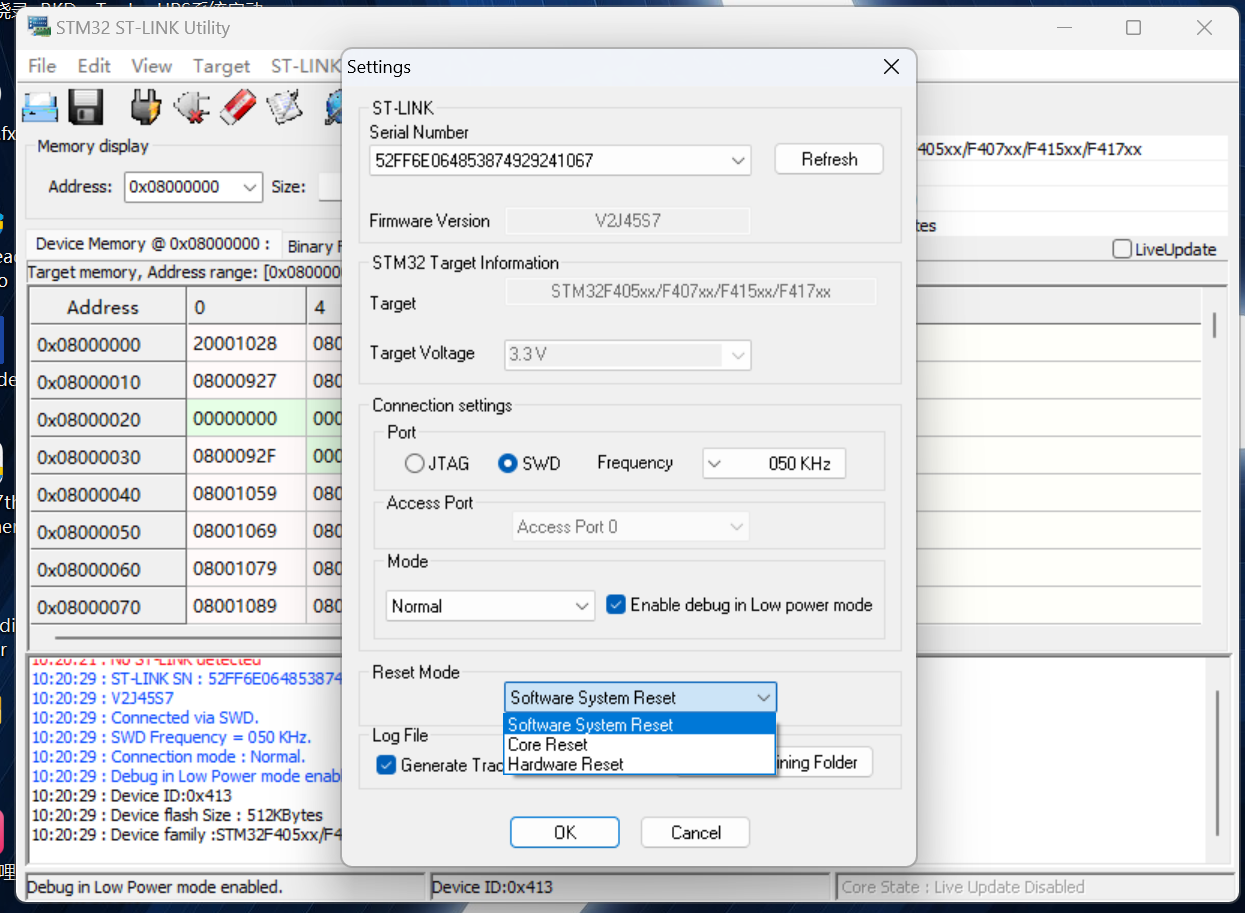The image size is (1245, 913).
Task: Choose Hardware Reset from the list
Action: 640,764
